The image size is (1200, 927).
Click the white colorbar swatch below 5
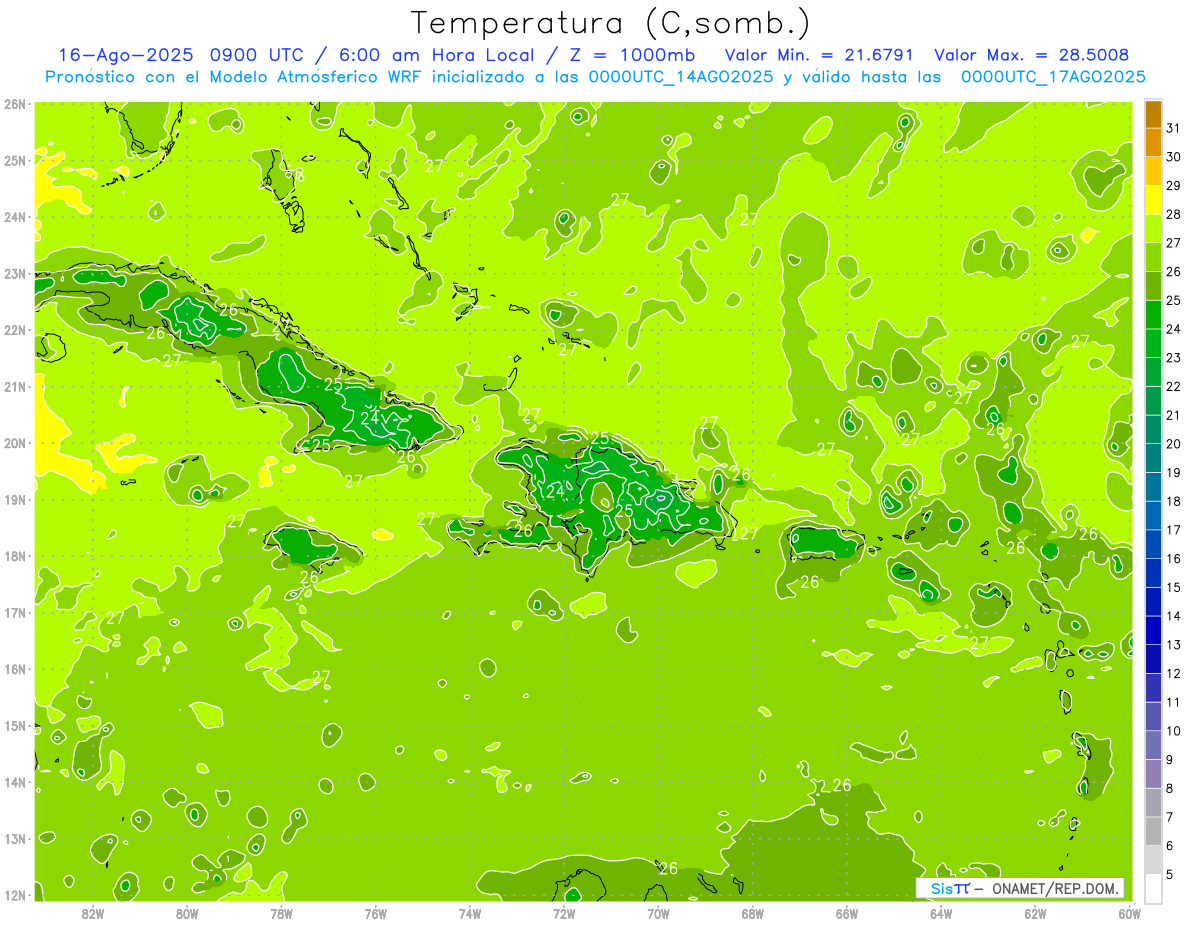point(1153,888)
